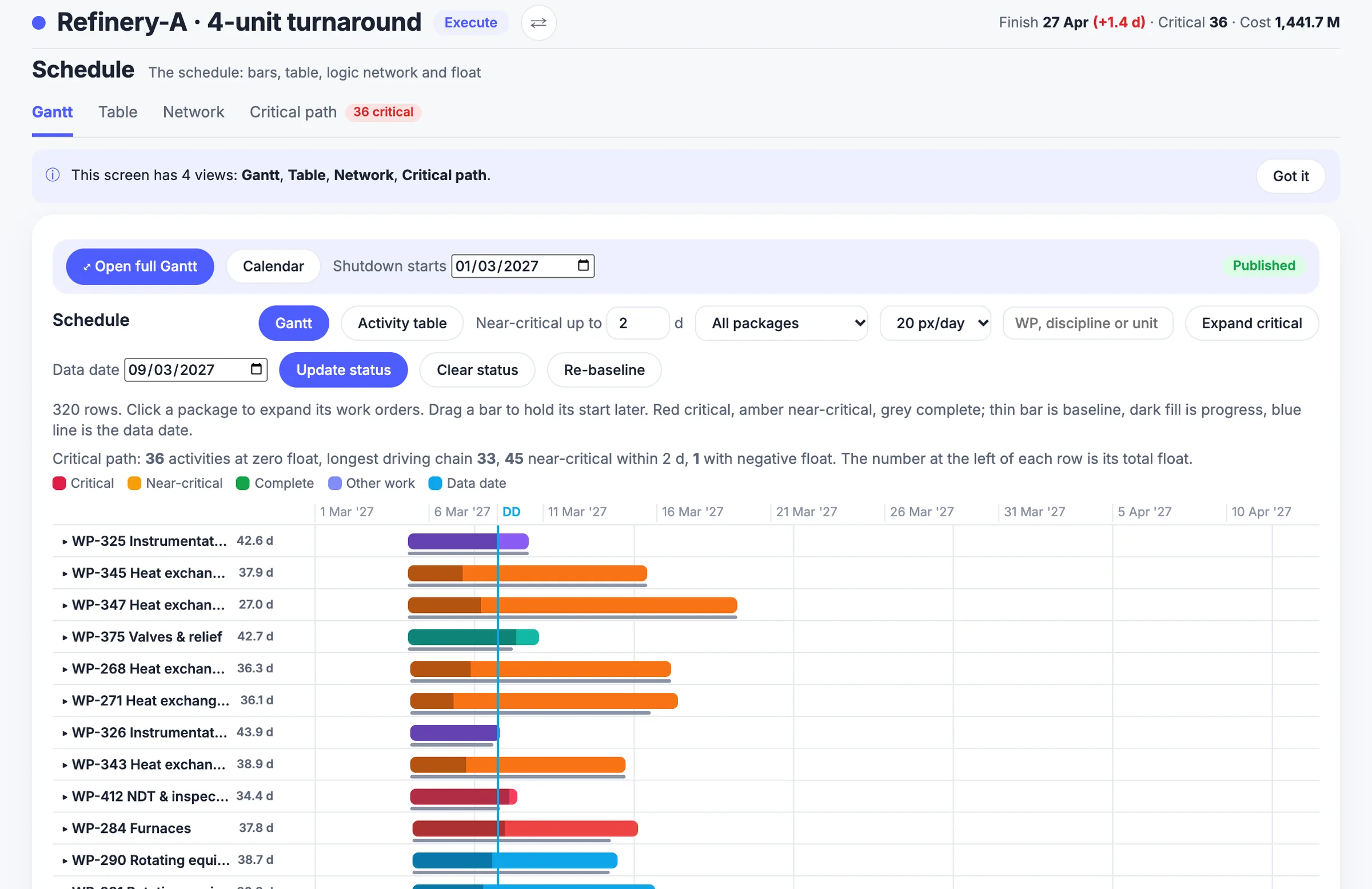Click the swap project arrows icon
Screen dimensions: 1372x889
pyautogui.click(x=538, y=22)
